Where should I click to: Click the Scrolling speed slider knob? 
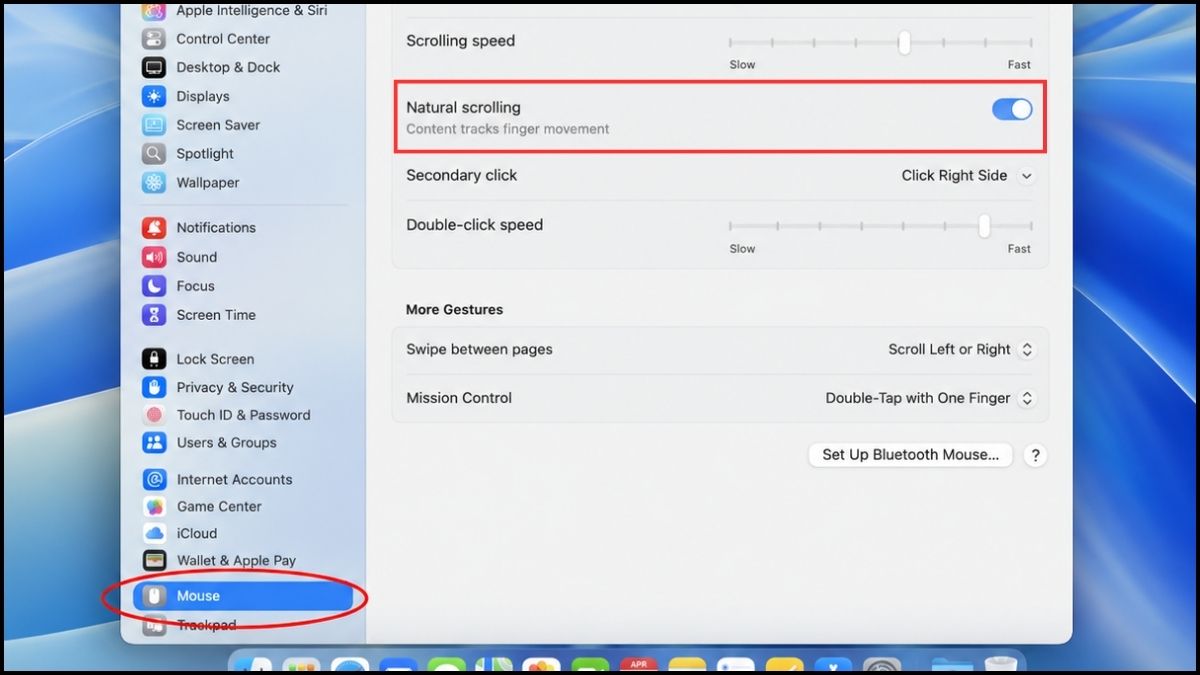(x=904, y=42)
